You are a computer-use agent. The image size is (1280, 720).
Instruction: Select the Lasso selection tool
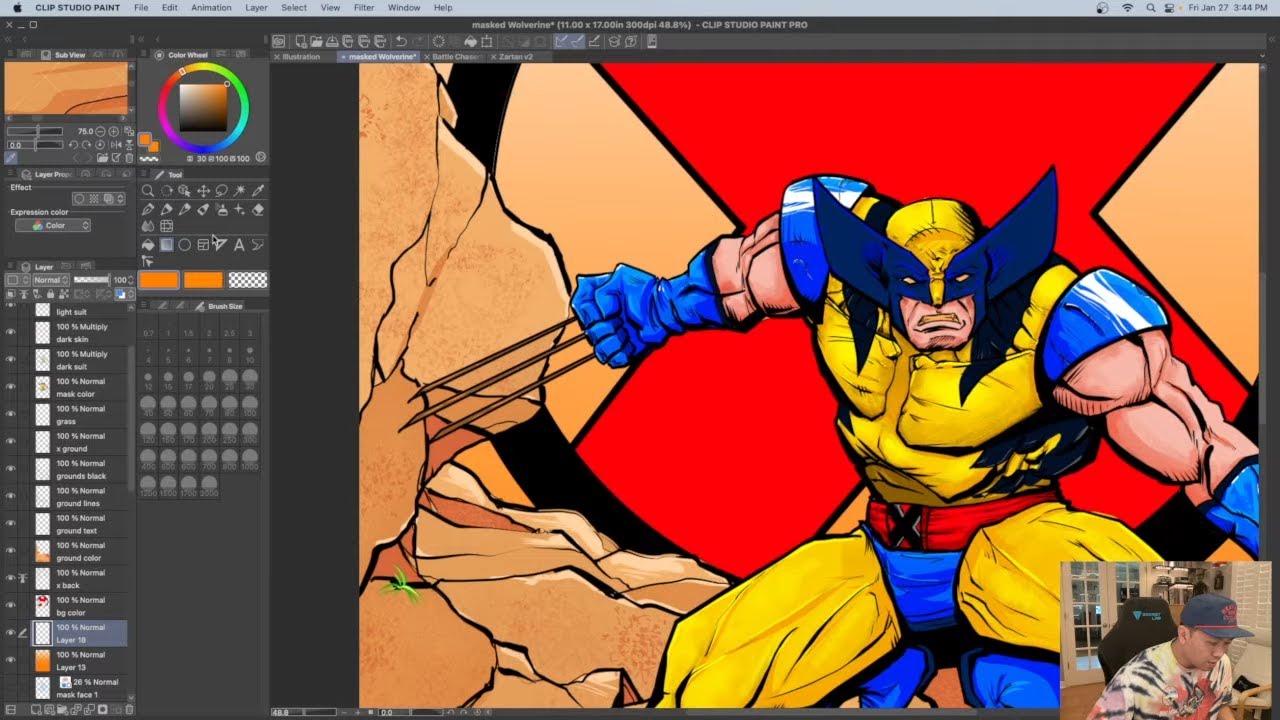221,191
